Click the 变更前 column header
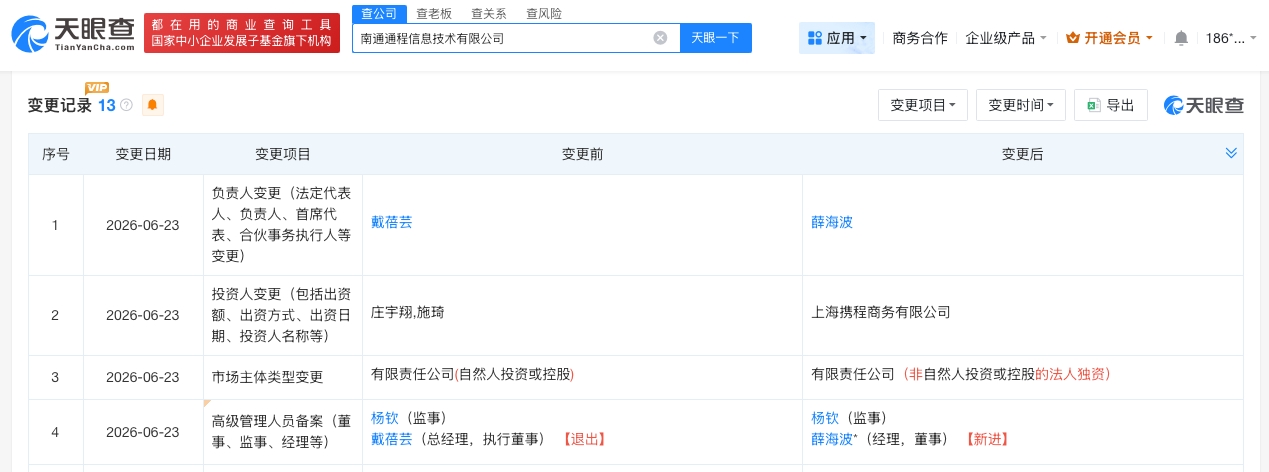Image resolution: width=1269 pixels, height=472 pixels. (582, 154)
